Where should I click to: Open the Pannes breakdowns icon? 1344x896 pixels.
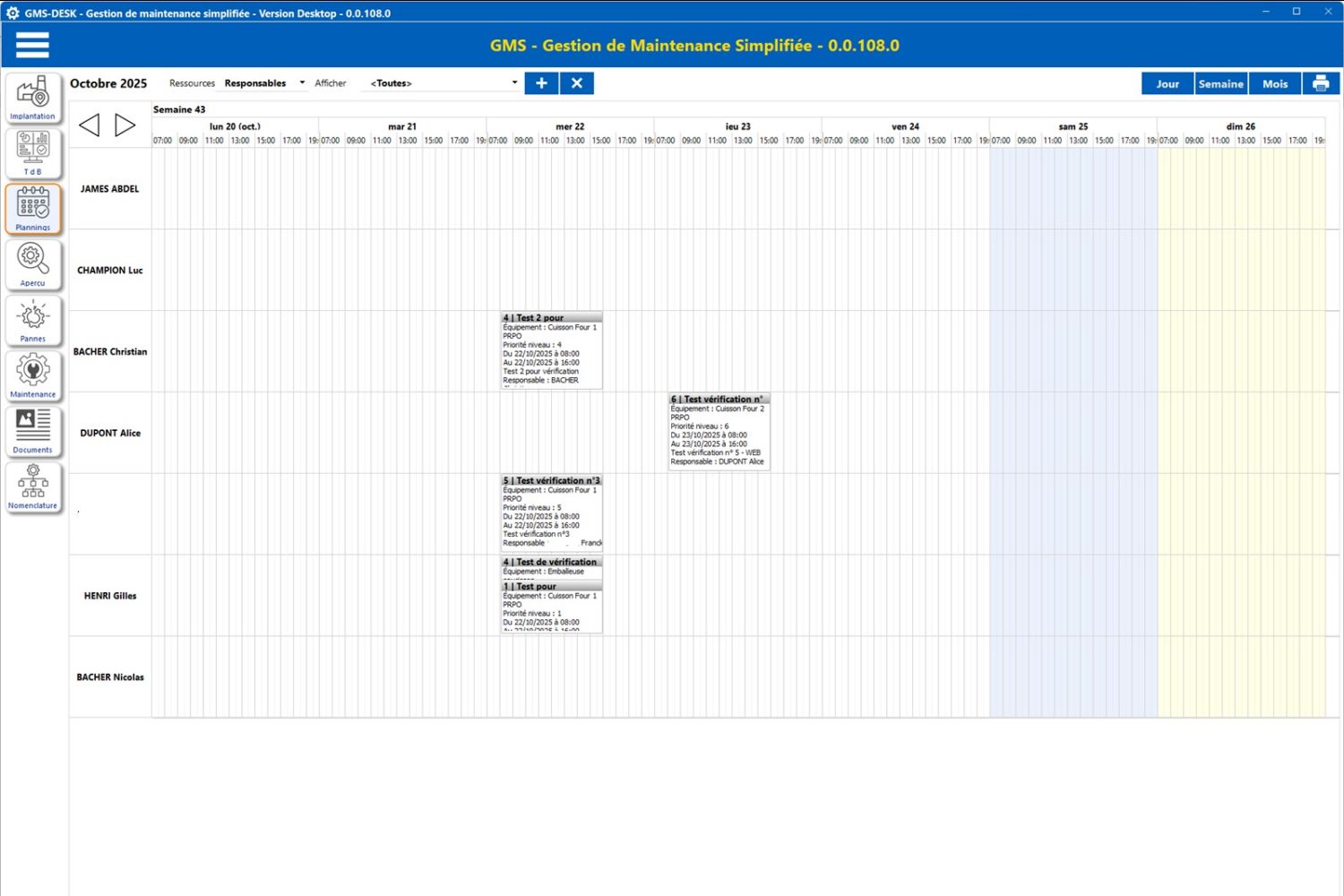(x=33, y=320)
